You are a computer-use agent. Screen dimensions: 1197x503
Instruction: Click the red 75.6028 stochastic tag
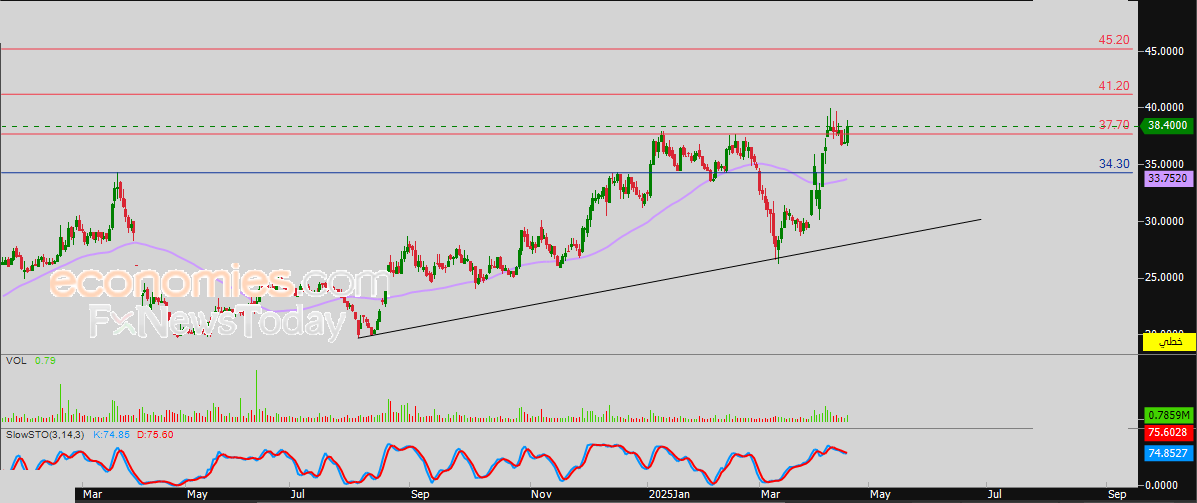(x=1167, y=432)
